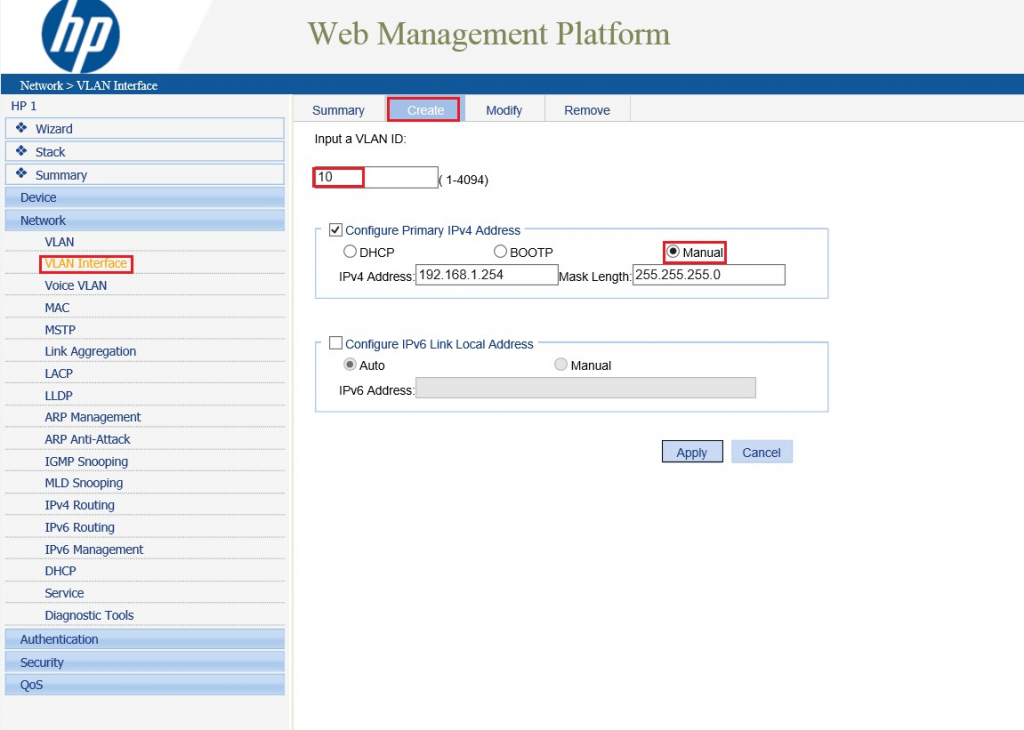
Task: Collapse the Network section
Action: pyautogui.click(x=43, y=221)
